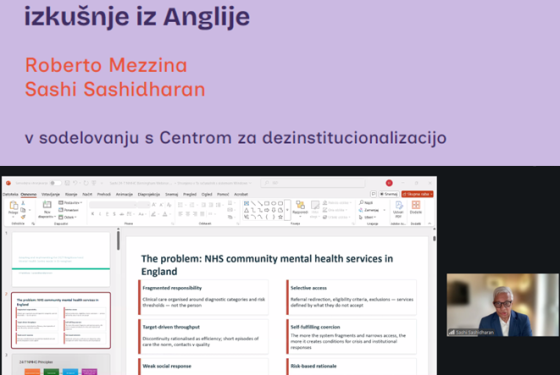Open the Select (Izberi) dropdown
This screenshot has width=560, height=375.
pyautogui.click(x=368, y=217)
